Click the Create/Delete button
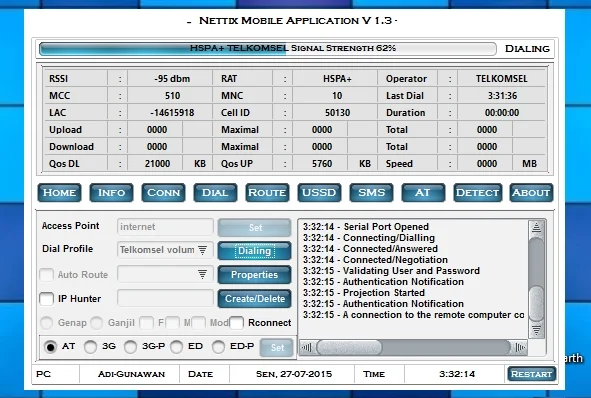Viewport: 591px width, 398px height. [255, 298]
